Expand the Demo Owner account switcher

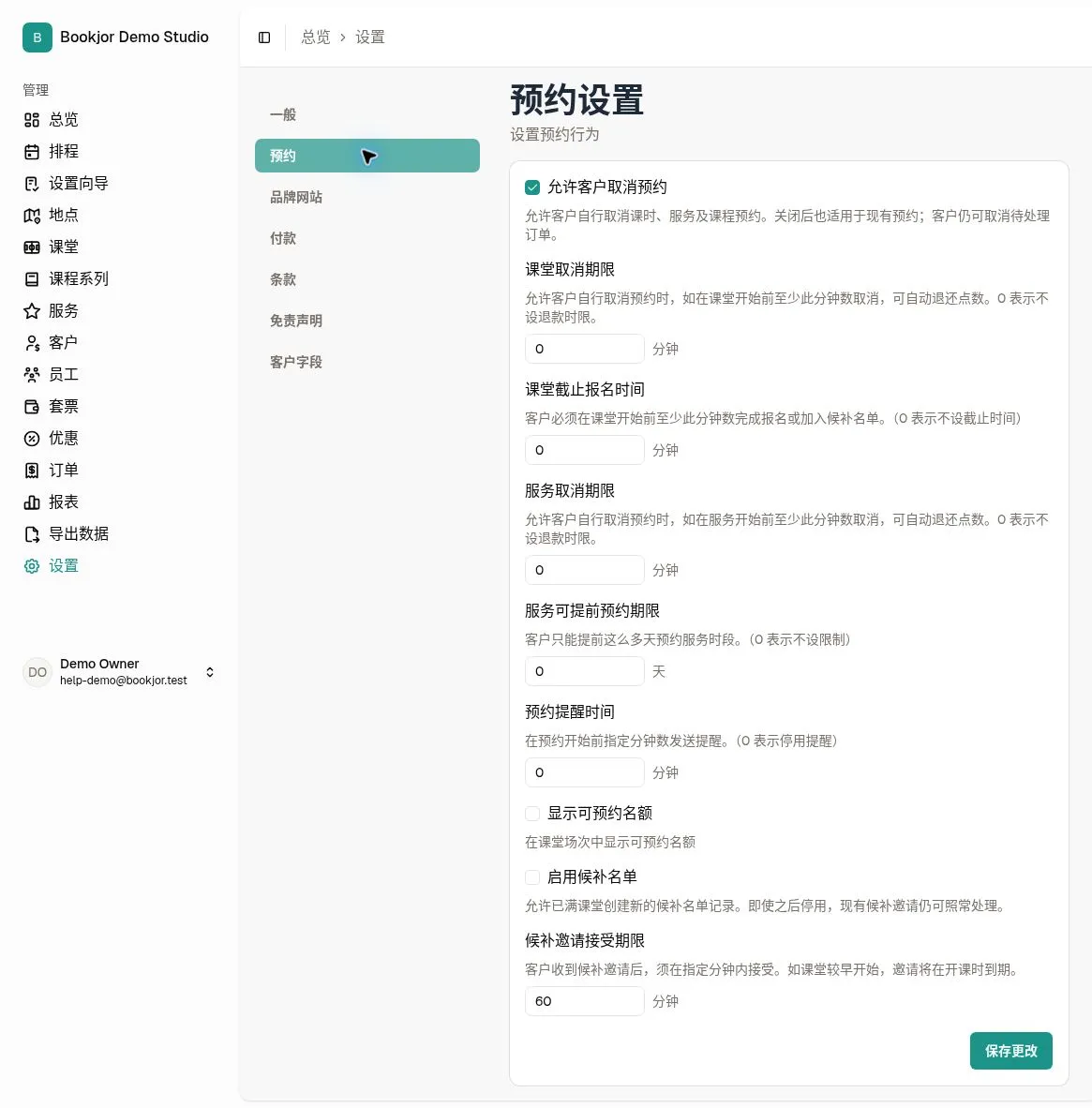[210, 672]
